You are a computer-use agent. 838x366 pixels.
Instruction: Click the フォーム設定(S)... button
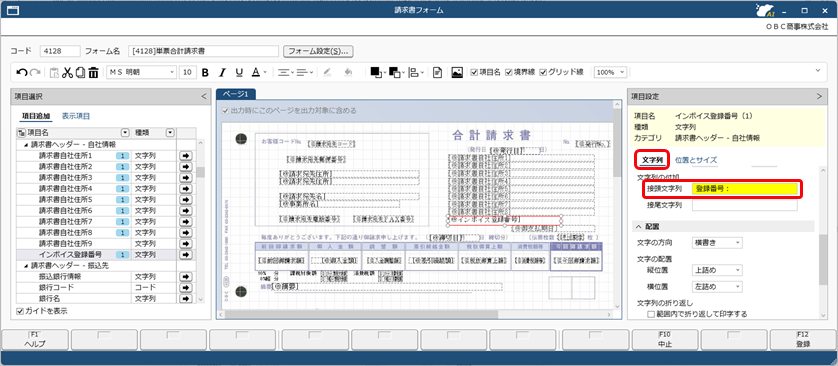pyautogui.click(x=319, y=51)
